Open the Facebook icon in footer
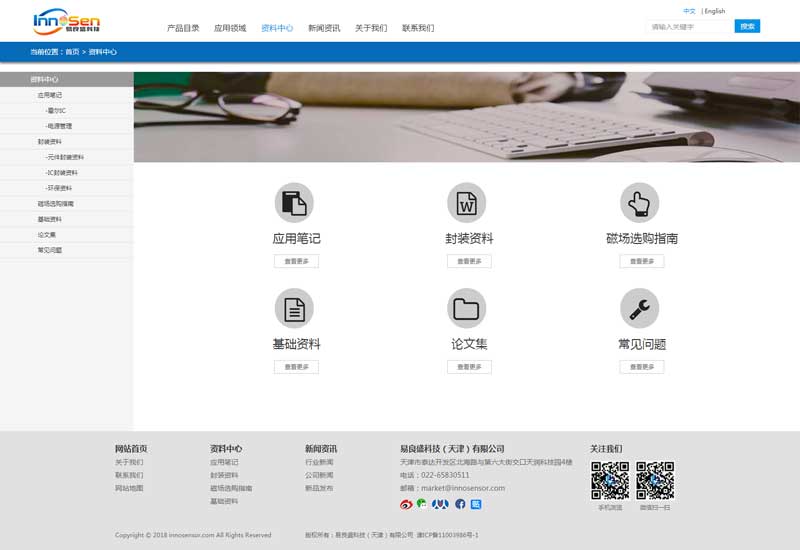Image resolution: width=800 pixels, height=550 pixels. [x=460, y=504]
